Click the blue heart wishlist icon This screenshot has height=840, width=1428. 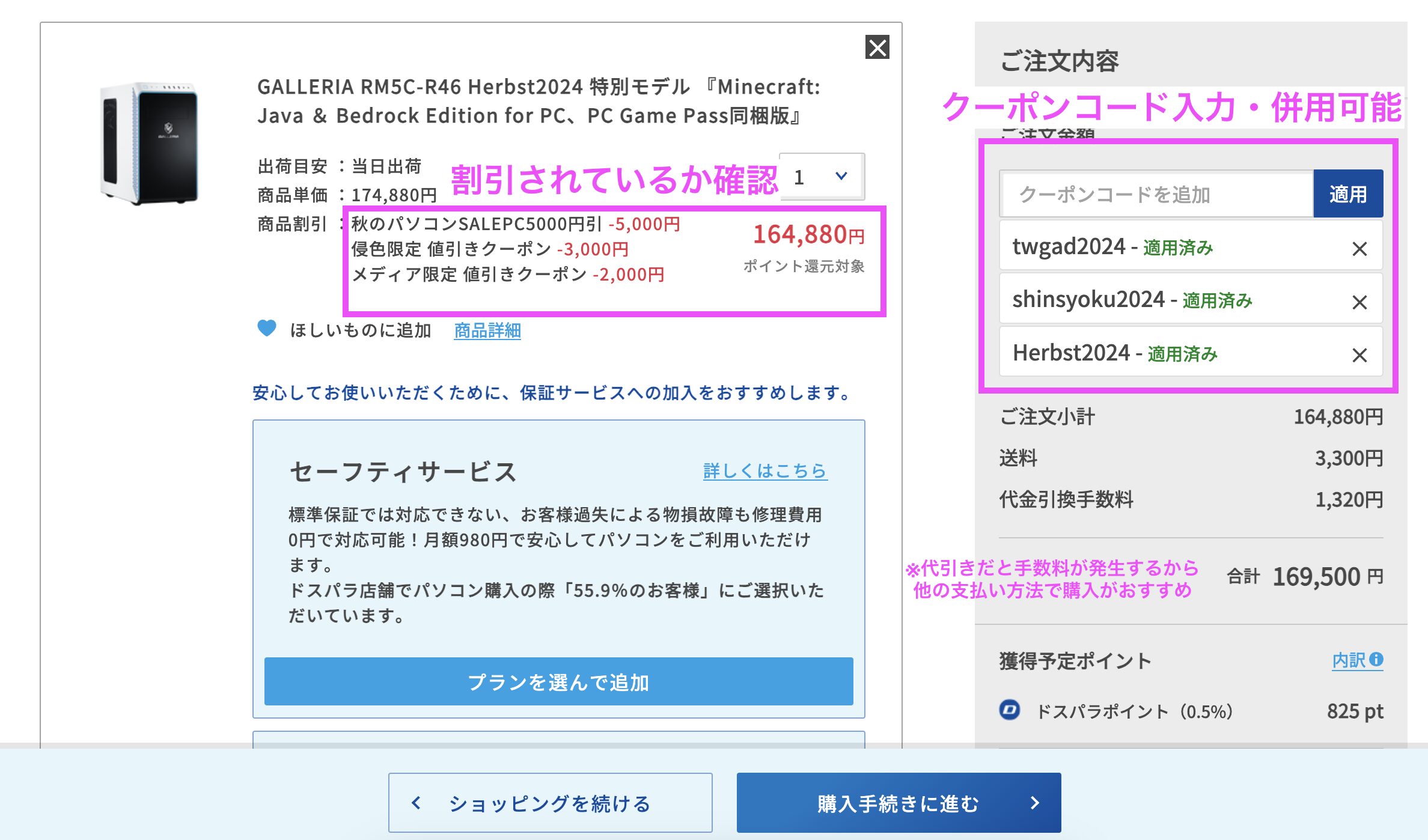pyautogui.click(x=267, y=329)
